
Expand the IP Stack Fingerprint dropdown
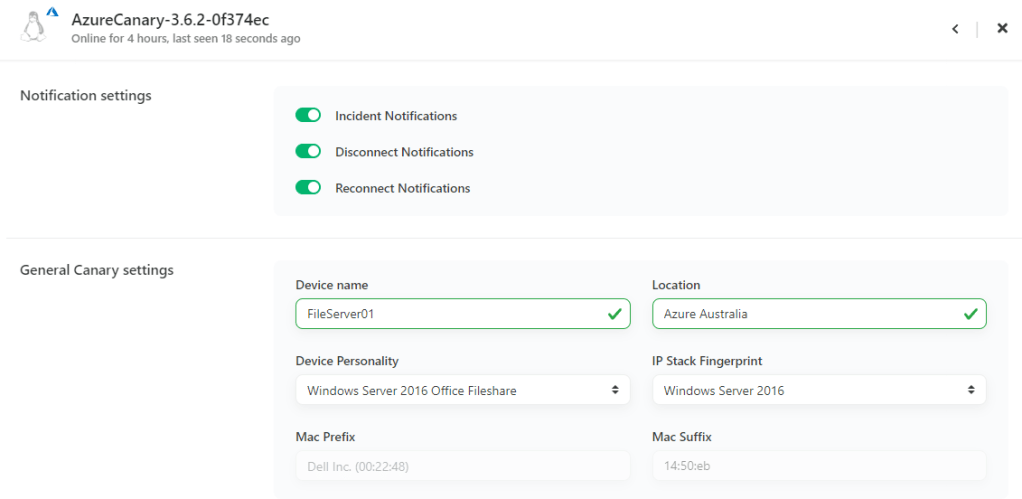819,390
